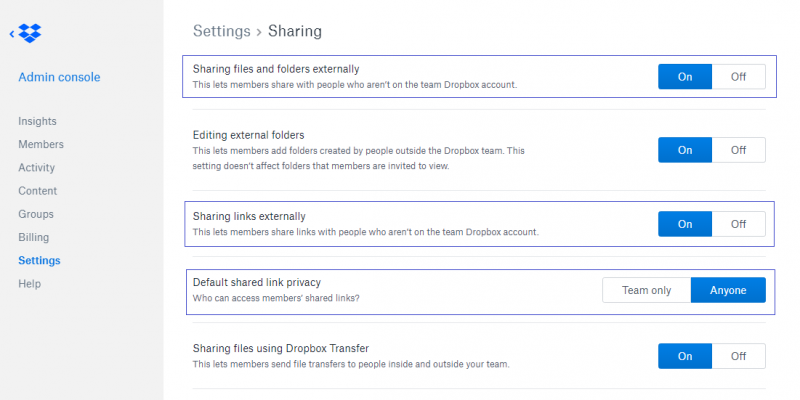
Task: Turn on Sharing files using Dropbox Transfer
Action: [x=685, y=356]
